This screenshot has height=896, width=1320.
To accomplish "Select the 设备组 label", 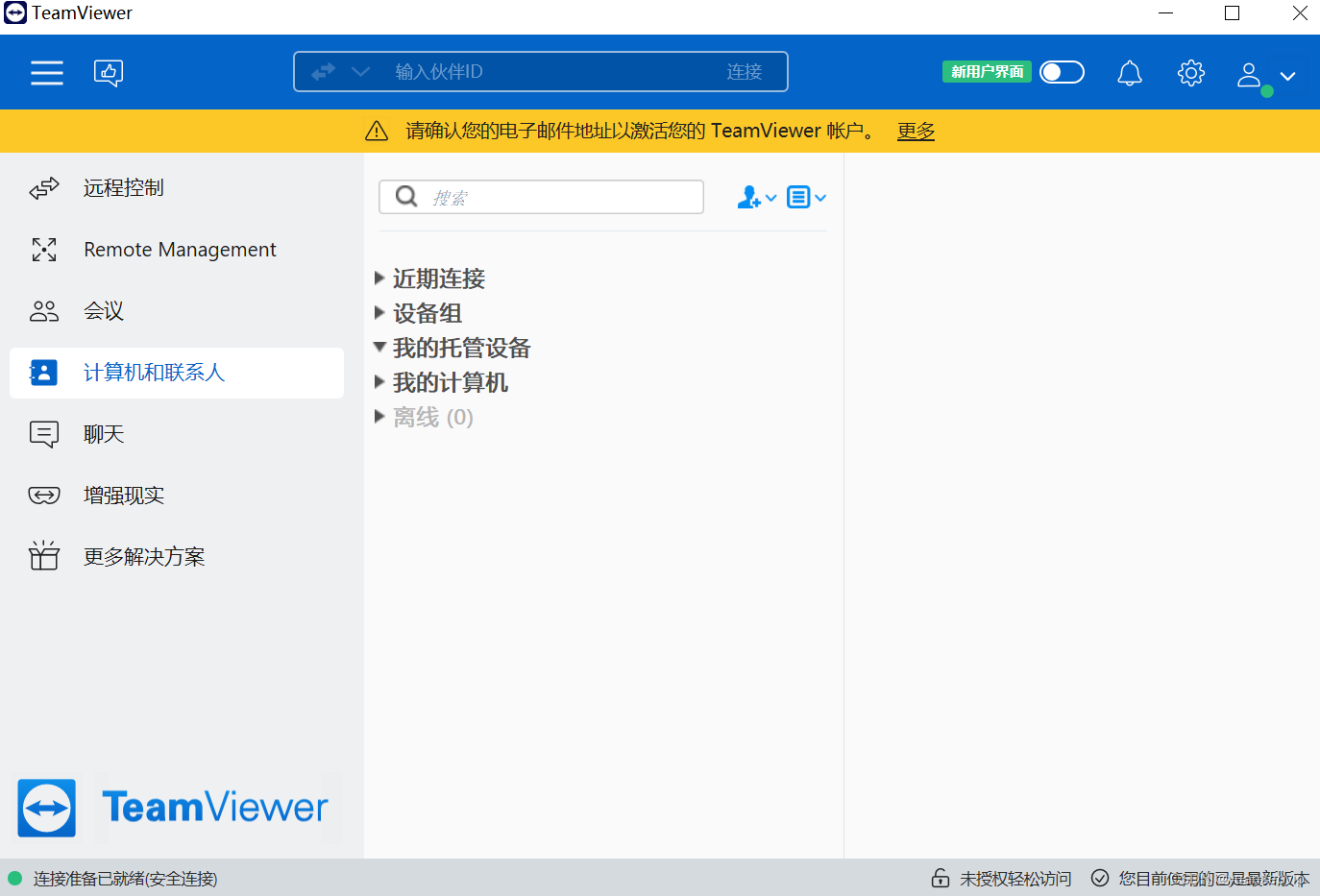I will coord(428,313).
